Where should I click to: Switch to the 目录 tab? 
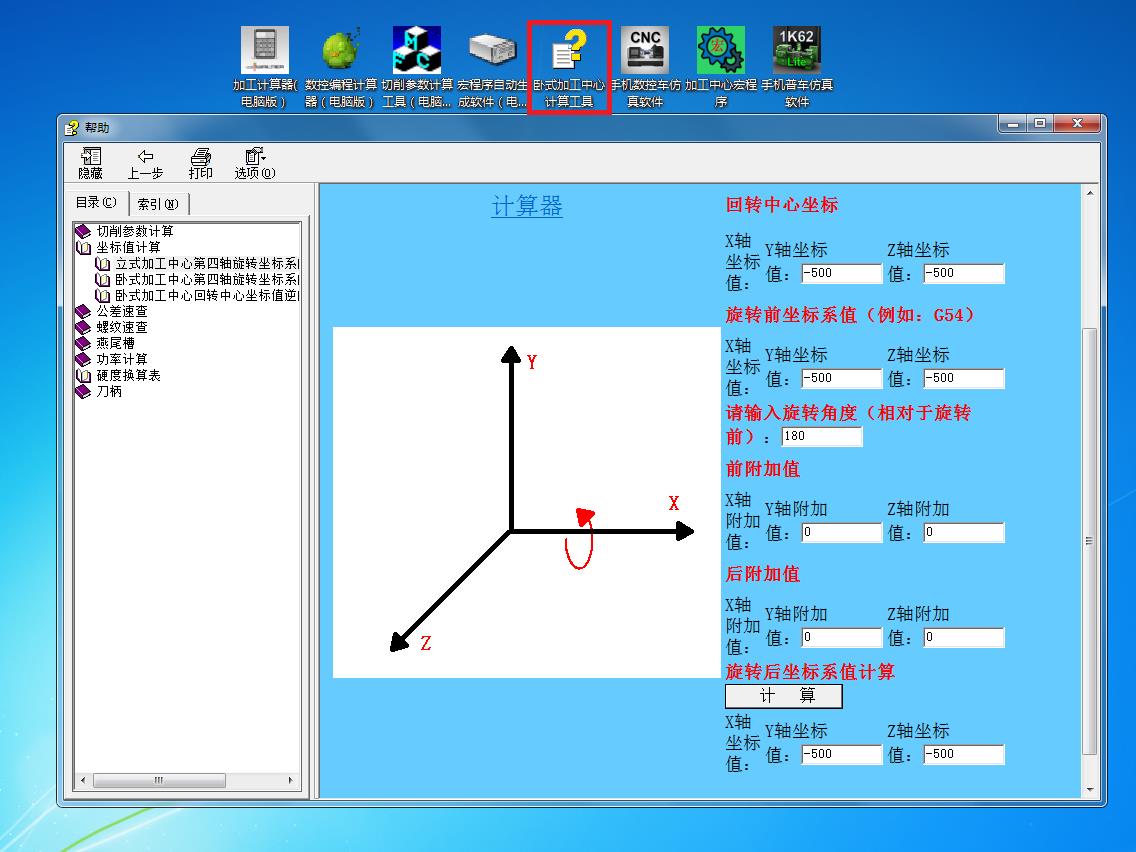[x=96, y=203]
